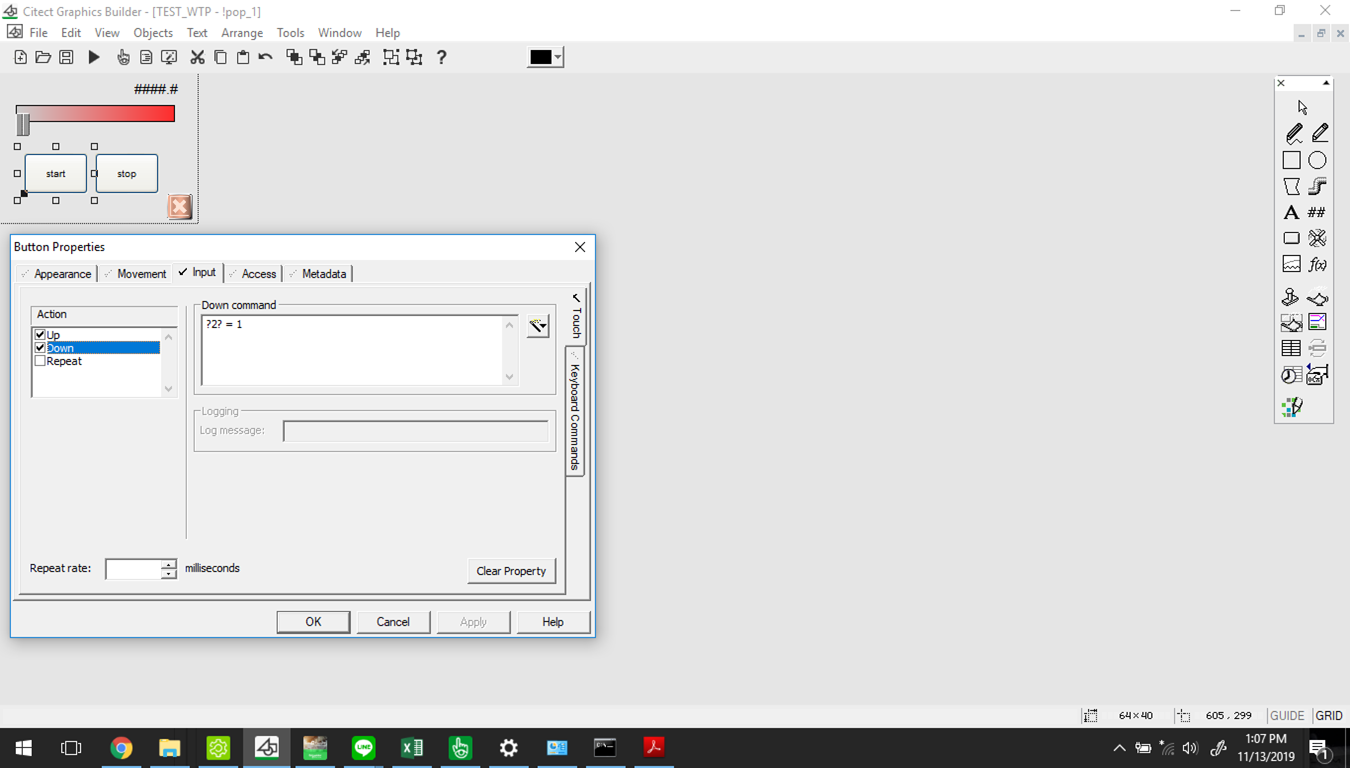
Task: Decrease Repeat rate with spinner down arrow
Action: pos(169,574)
